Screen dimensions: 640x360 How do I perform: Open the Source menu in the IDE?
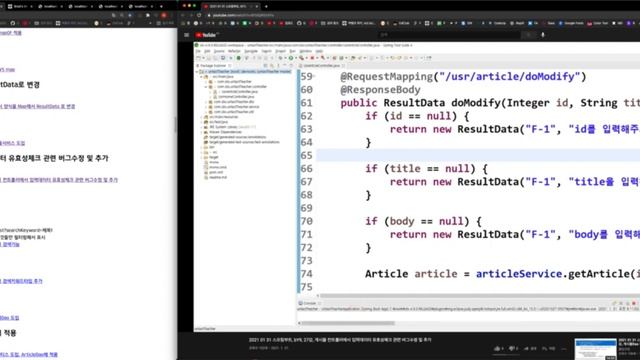[219, 51]
